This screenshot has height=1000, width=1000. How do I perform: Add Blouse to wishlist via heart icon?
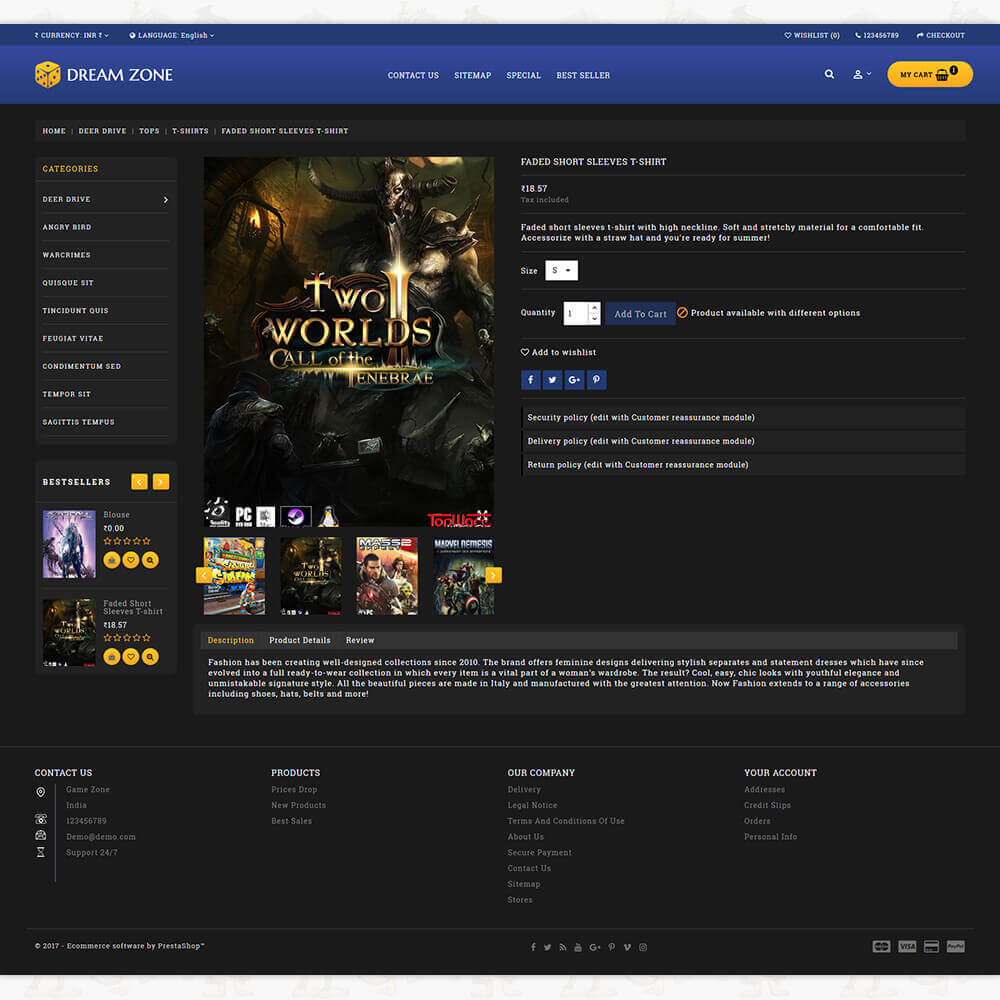coord(131,560)
